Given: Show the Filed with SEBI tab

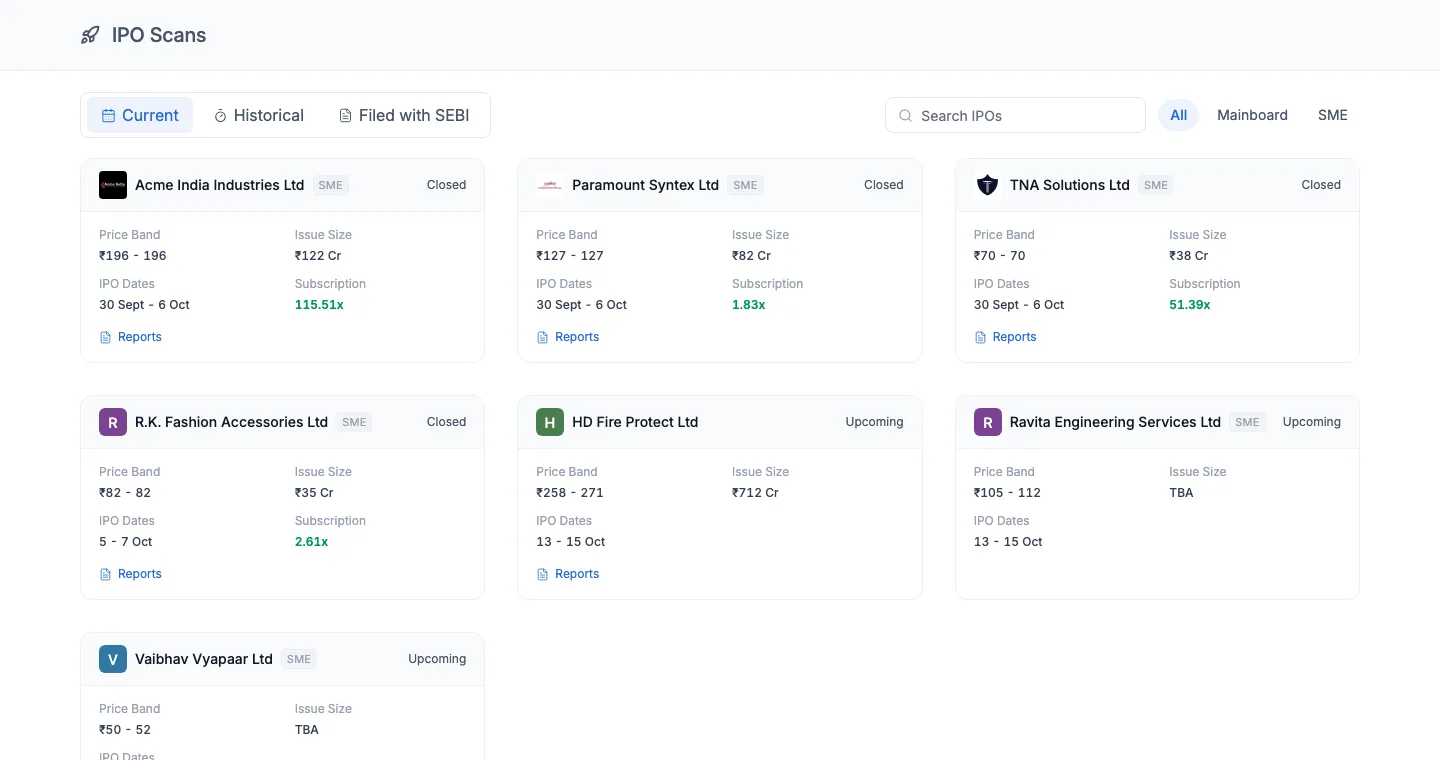Looking at the screenshot, I should click(404, 115).
